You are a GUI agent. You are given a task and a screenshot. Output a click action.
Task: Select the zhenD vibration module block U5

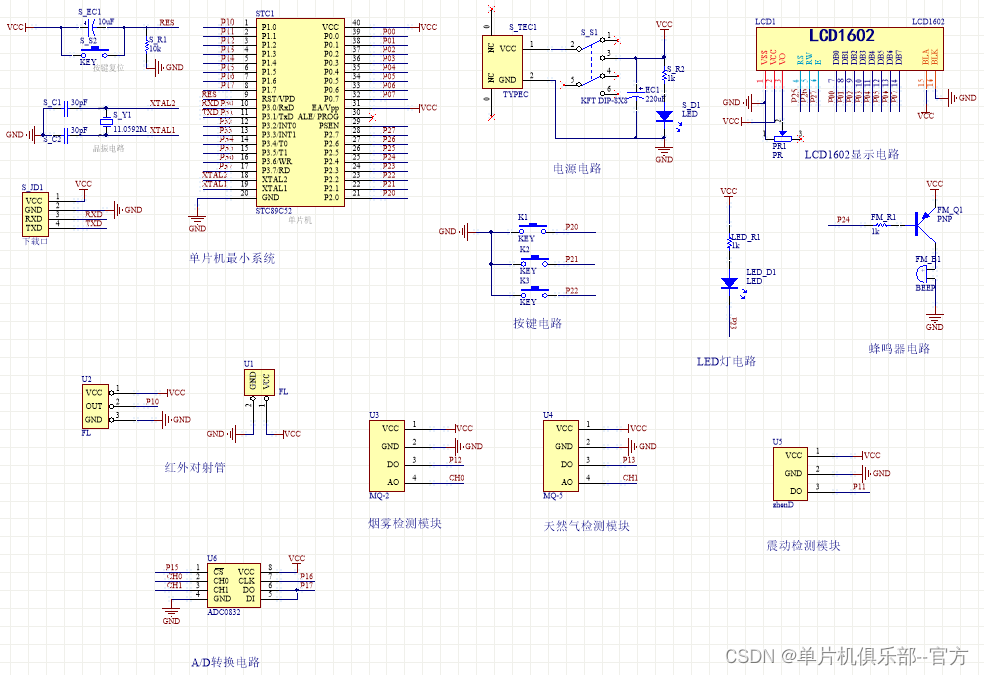click(791, 473)
